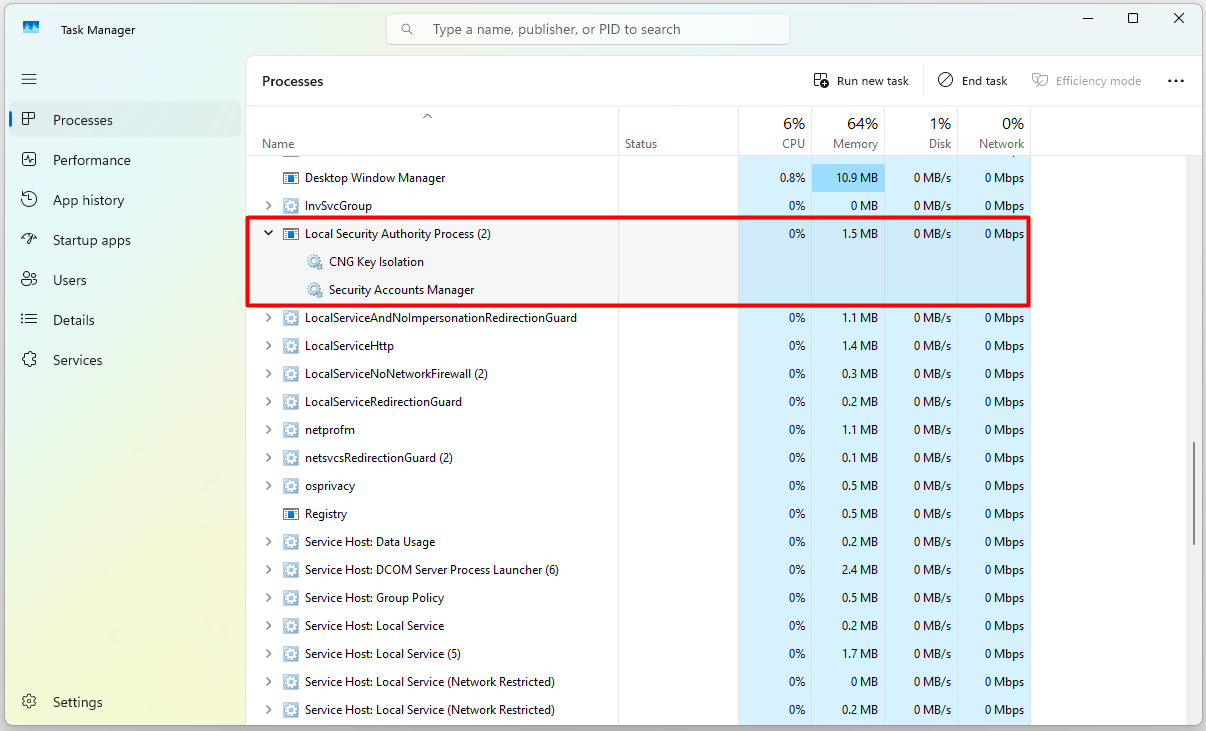
Task: Sort by the Status column header
Action: pyautogui.click(x=678, y=131)
